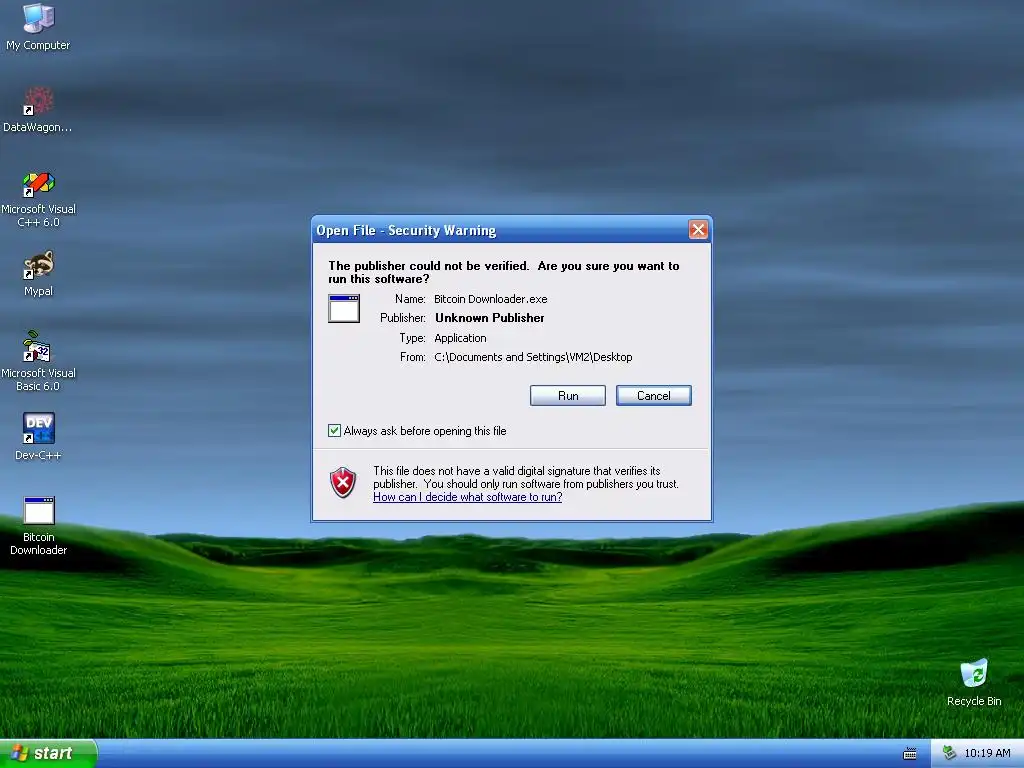Click the path 'C:\Documents and Settings\VM2\Desktop'
Screen dimensions: 1024x768
click(533, 357)
